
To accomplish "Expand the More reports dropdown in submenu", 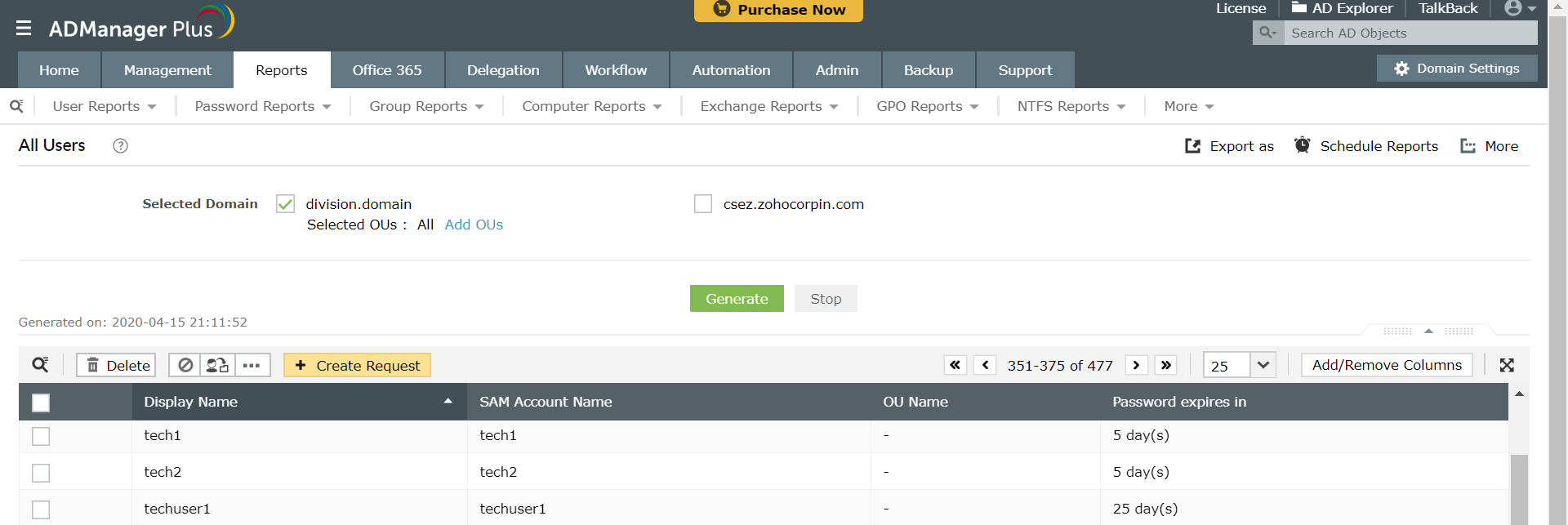I will click(1189, 106).
